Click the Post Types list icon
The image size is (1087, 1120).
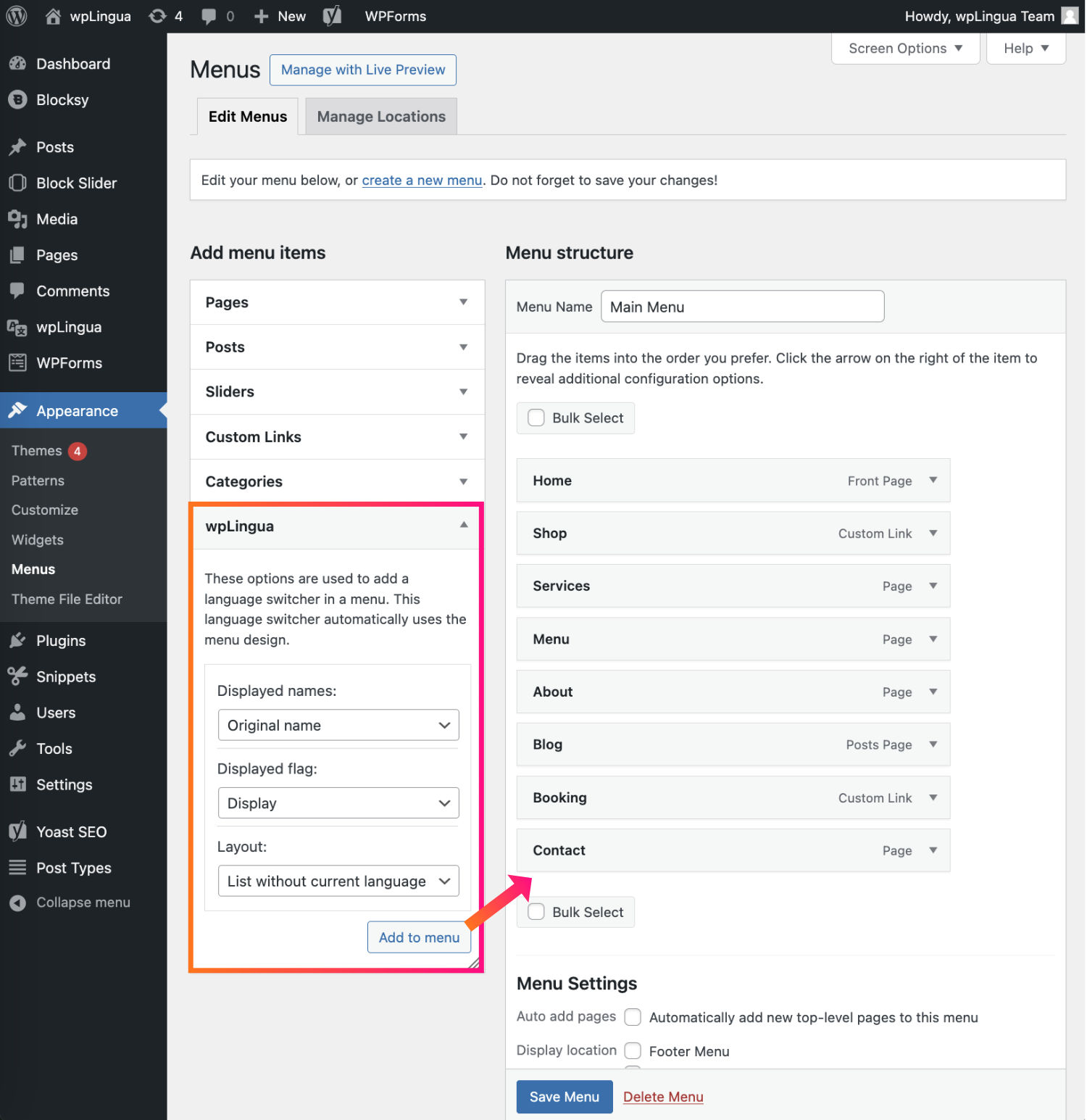(17, 868)
